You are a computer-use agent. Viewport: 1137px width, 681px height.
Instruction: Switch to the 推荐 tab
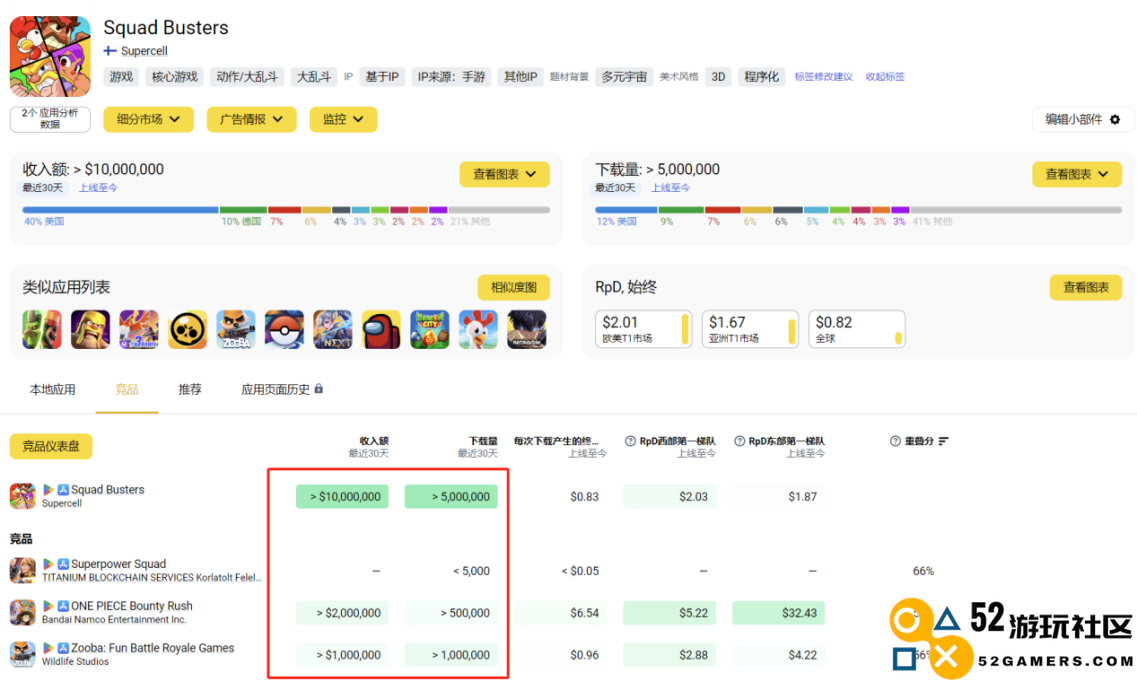pos(190,389)
